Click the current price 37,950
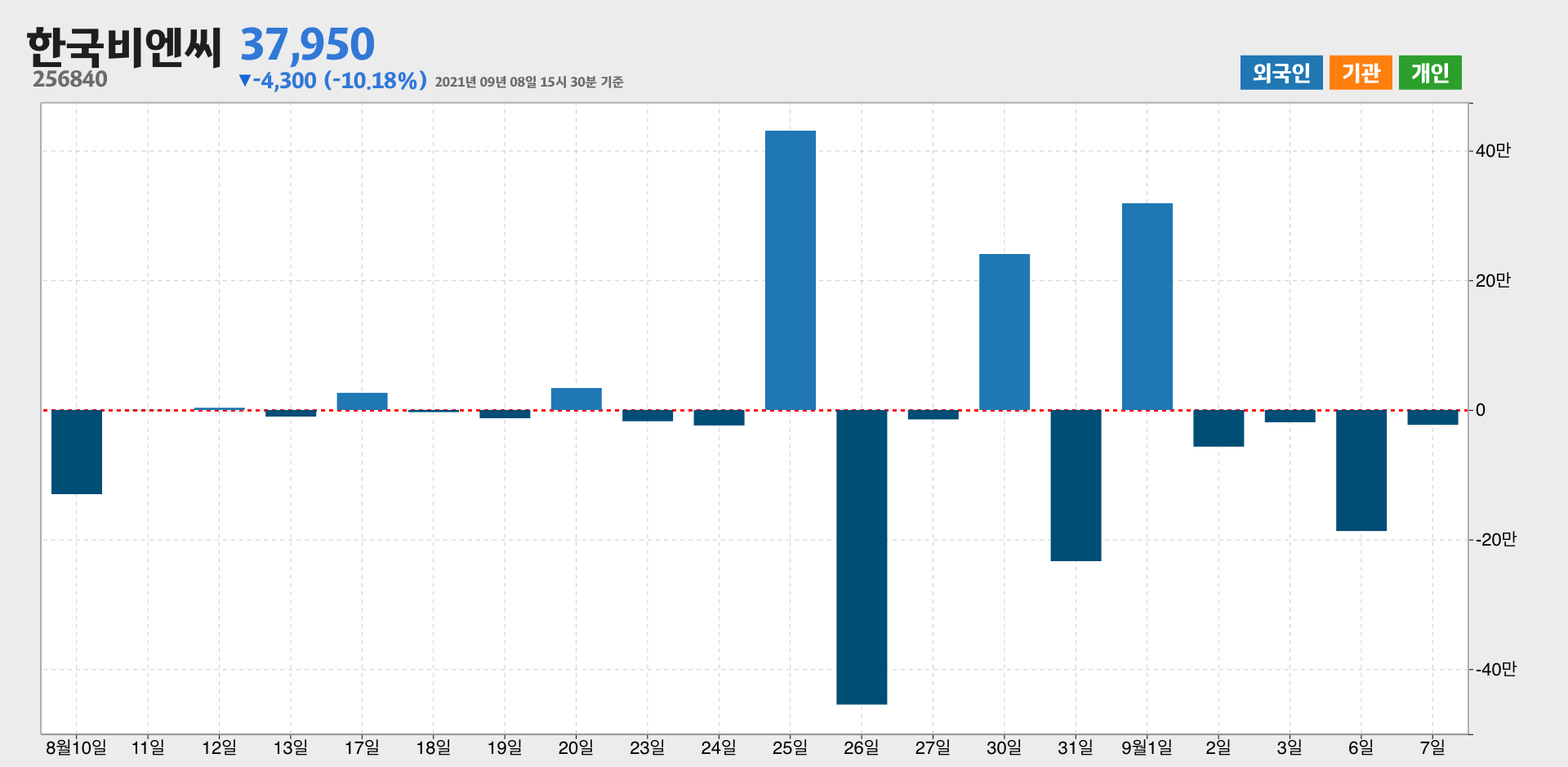Viewport: 1568px width, 767px height. tap(307, 44)
